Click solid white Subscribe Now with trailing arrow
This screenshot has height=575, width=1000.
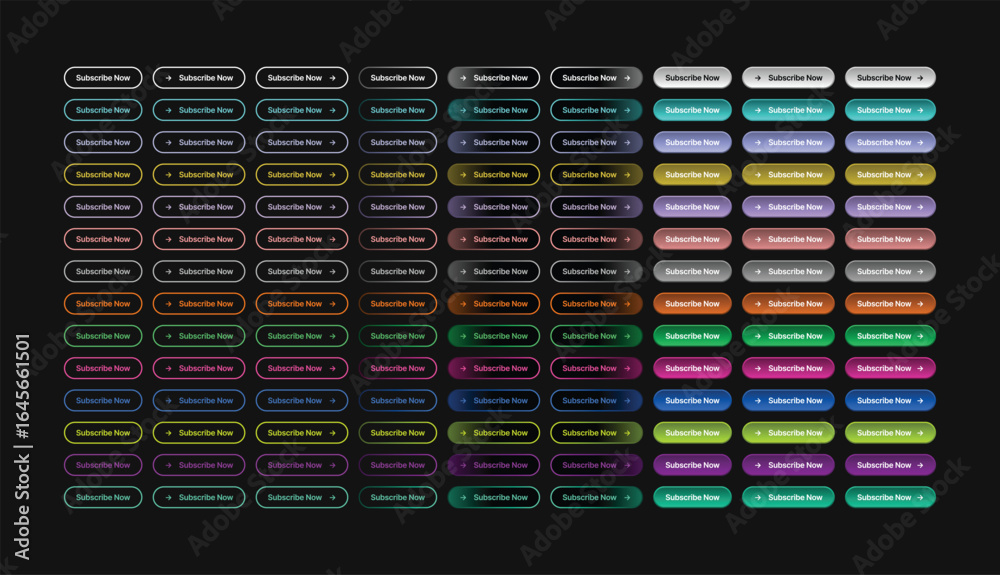(x=890, y=78)
